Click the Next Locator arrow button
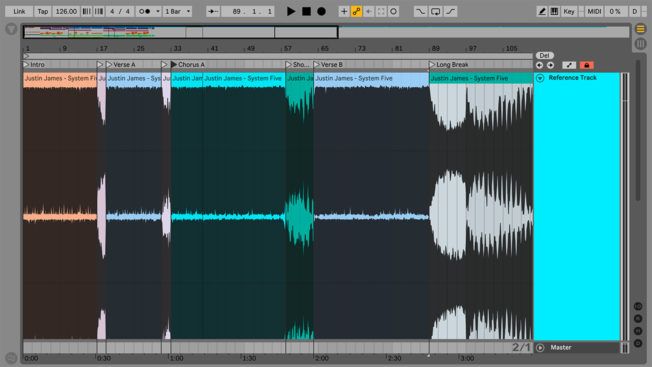This screenshot has height=367, width=652. (x=550, y=65)
